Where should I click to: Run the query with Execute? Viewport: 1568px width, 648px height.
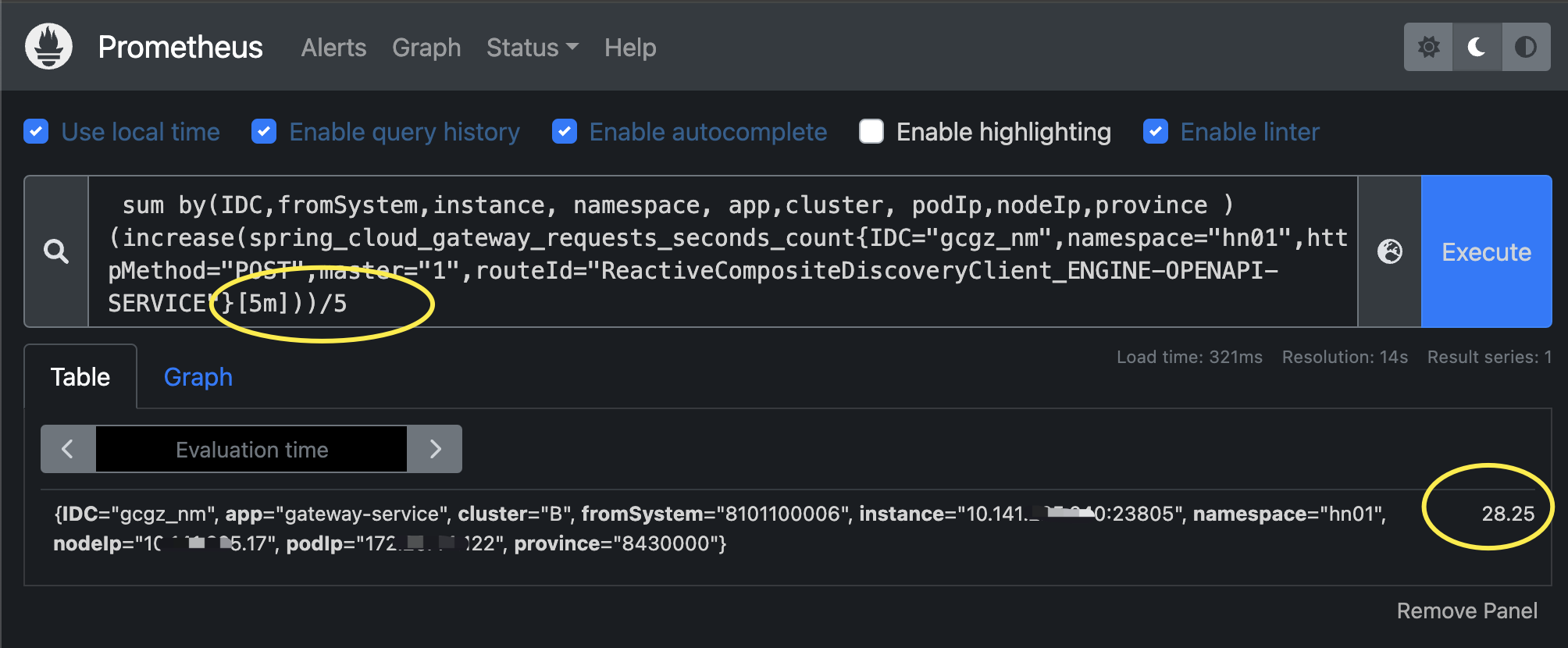[1486, 251]
